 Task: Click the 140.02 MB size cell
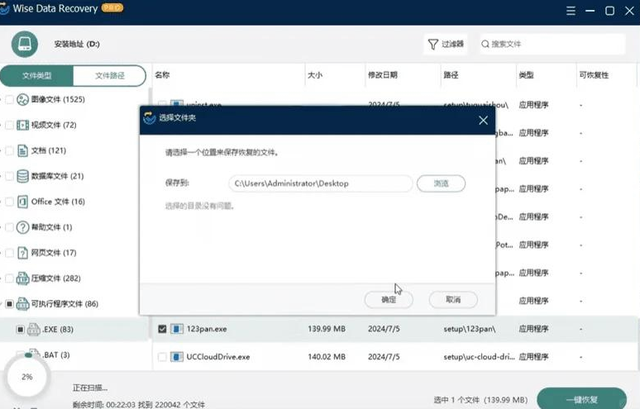[x=327, y=357]
